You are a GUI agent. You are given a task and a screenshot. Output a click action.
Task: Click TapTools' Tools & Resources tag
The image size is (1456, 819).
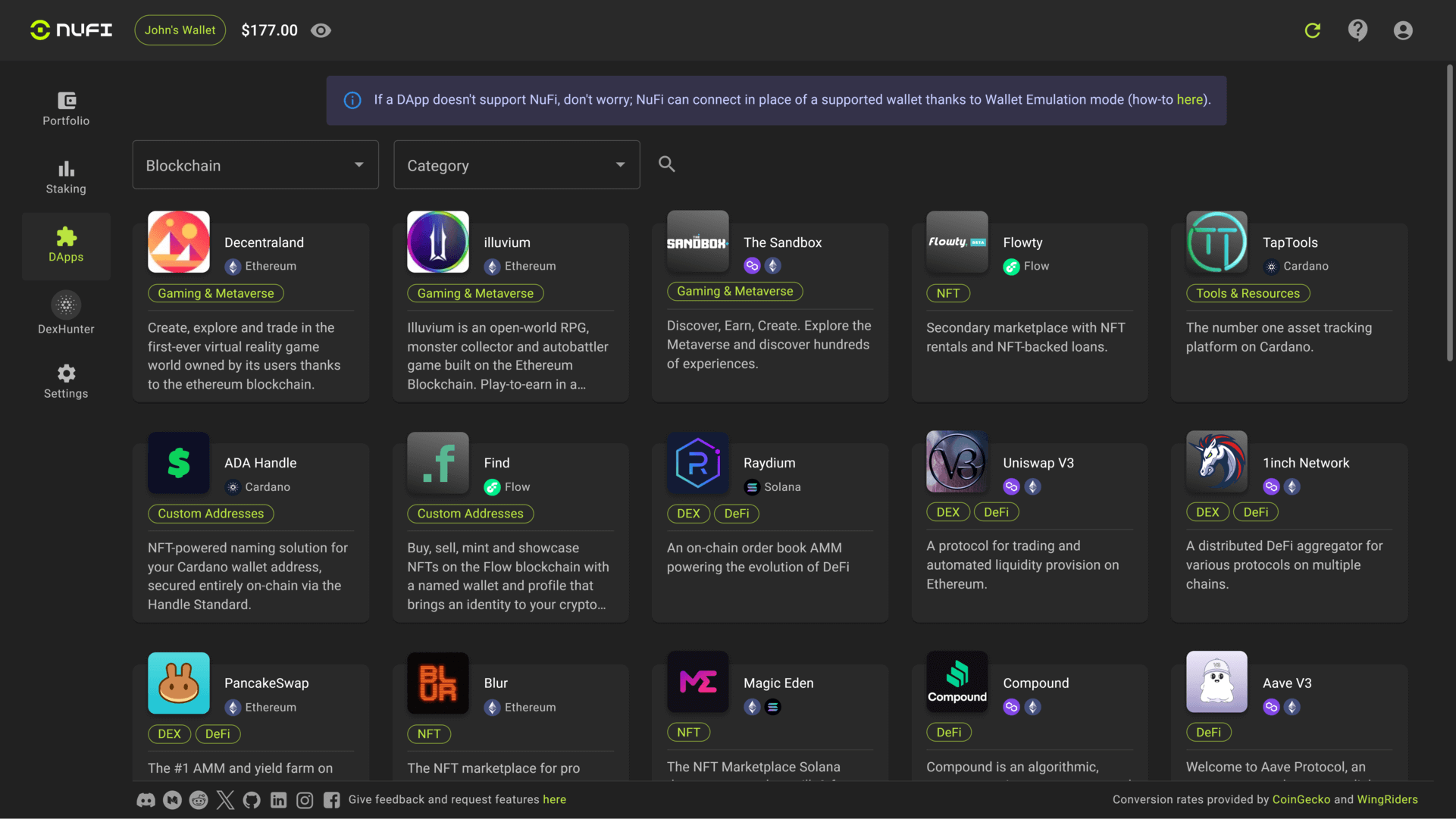[x=1248, y=293]
